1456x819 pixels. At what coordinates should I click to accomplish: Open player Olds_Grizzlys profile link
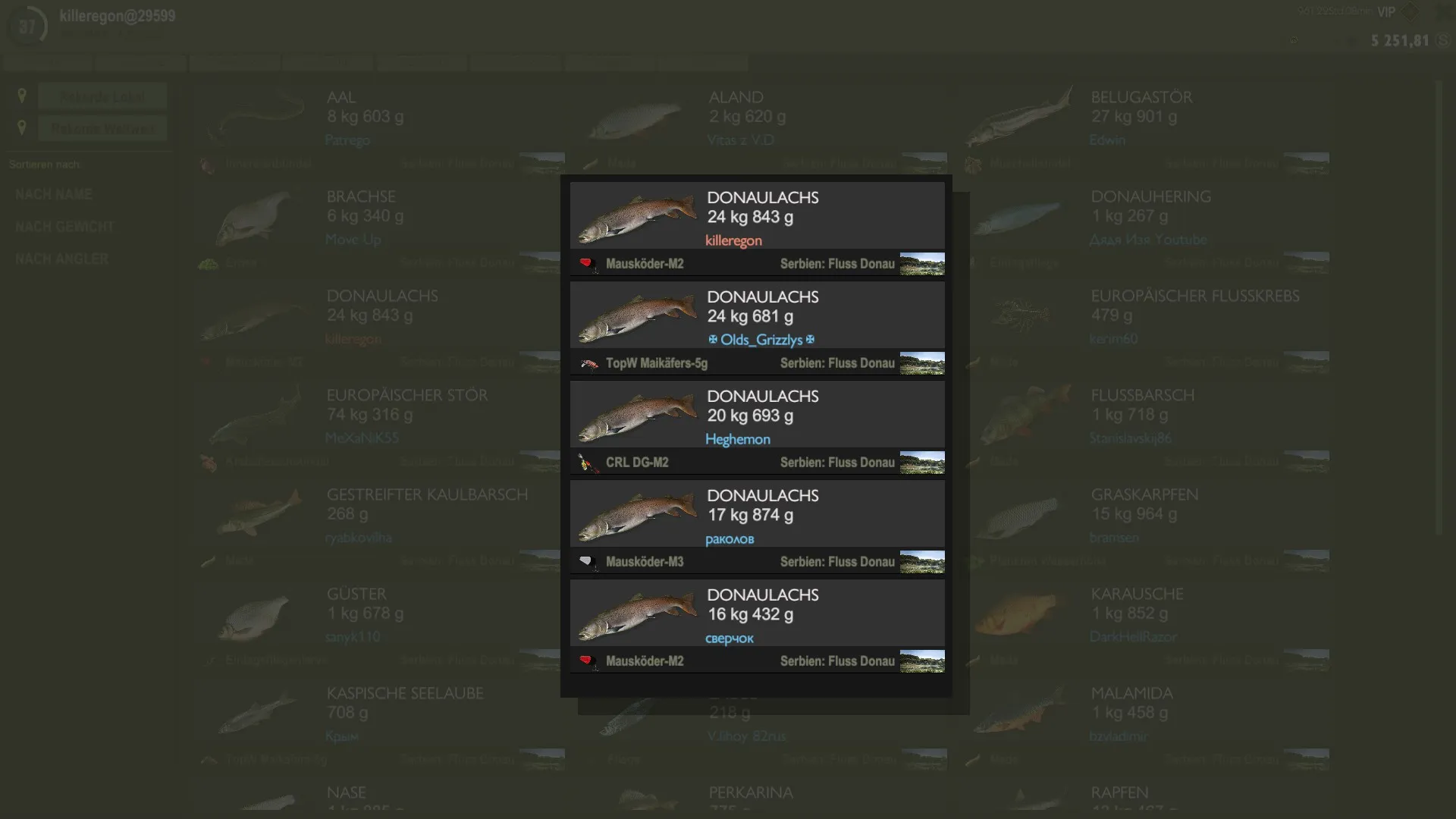[x=761, y=340]
